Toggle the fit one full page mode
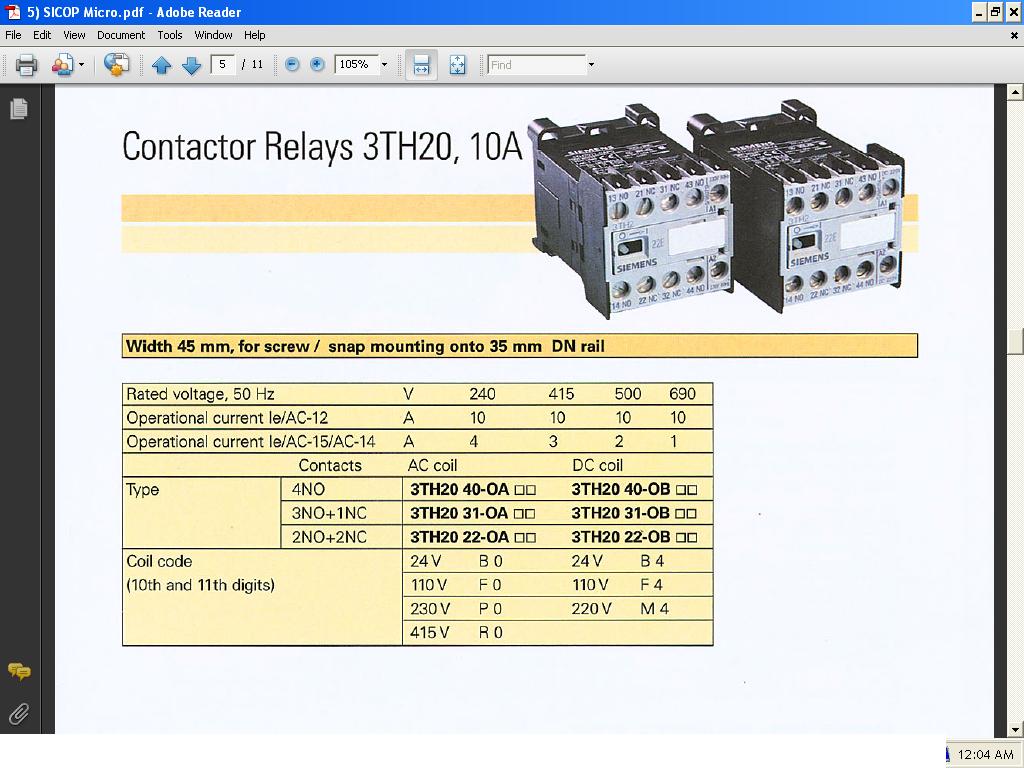Screen dimensions: 1024x768 click(x=457, y=65)
